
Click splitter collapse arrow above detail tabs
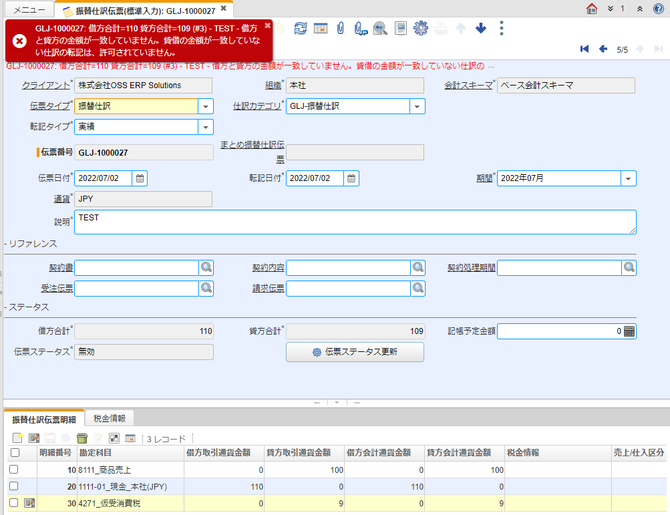pyautogui.click(x=337, y=403)
